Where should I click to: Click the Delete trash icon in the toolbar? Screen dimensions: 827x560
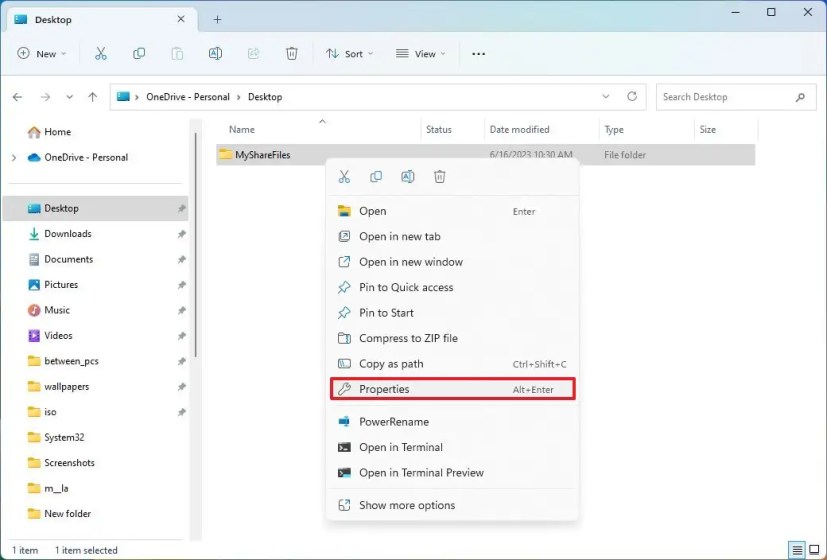[291, 54]
